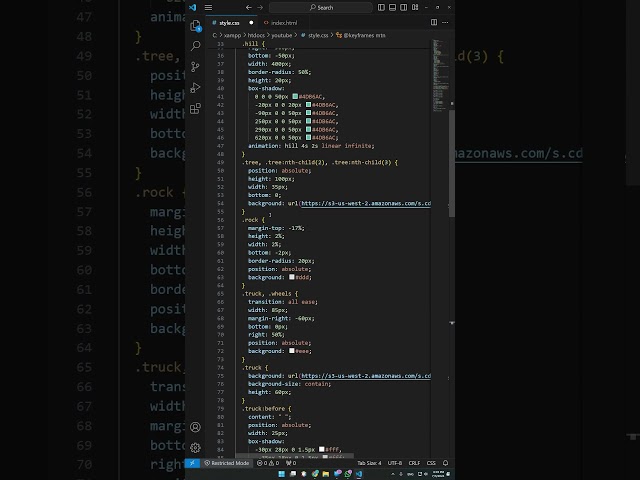
Task: Select the youtube breadcrumb
Action: (x=282, y=36)
